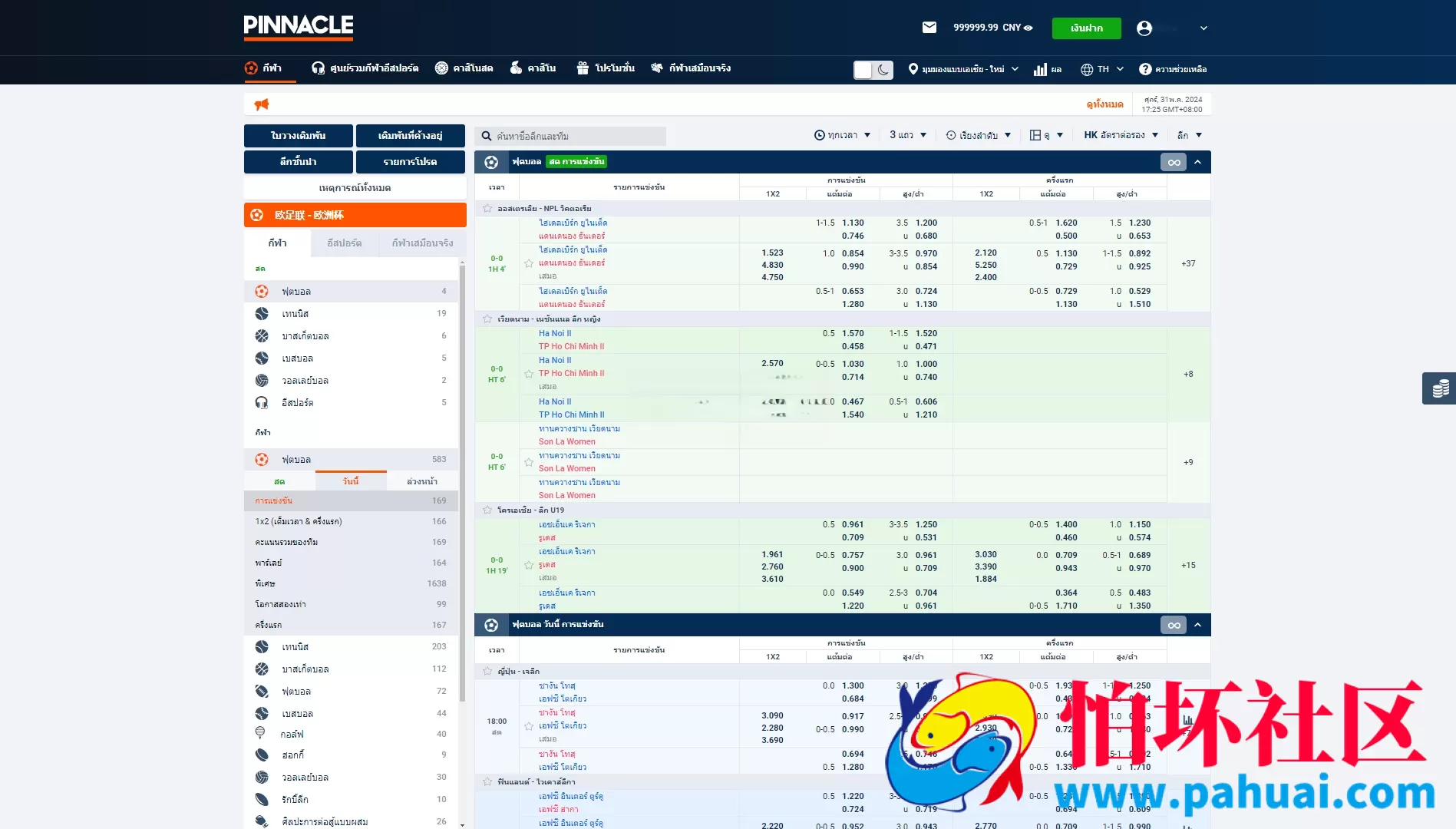Open the ทุกเวลา time filter dropdown
1456x829 pixels.
point(842,135)
